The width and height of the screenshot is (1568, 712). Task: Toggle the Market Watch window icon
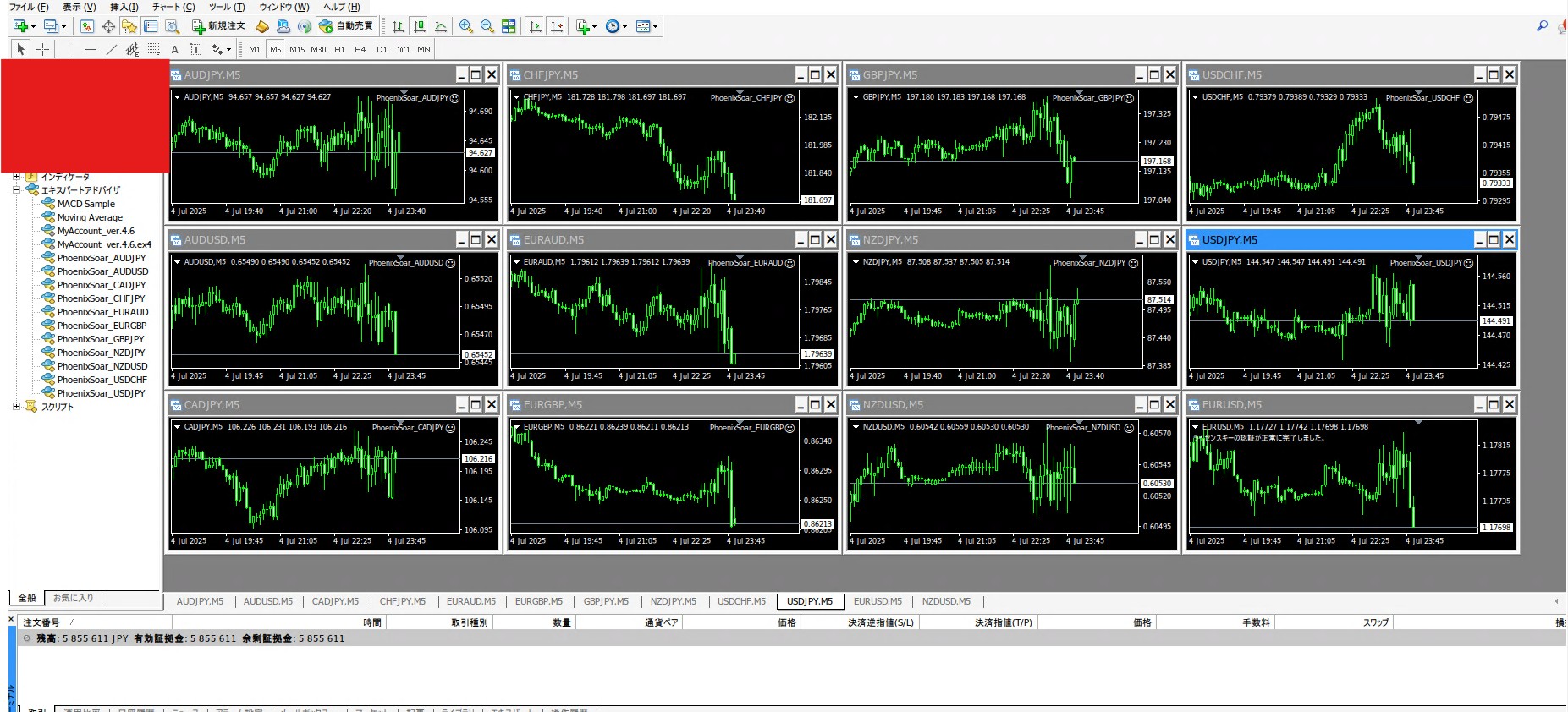(87, 26)
